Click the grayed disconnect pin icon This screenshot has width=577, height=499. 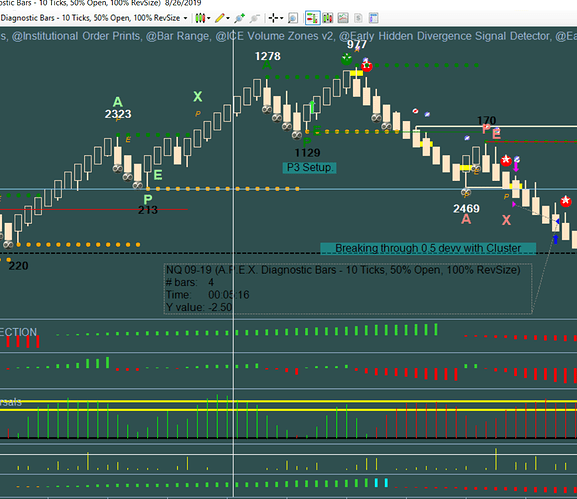tap(255, 18)
